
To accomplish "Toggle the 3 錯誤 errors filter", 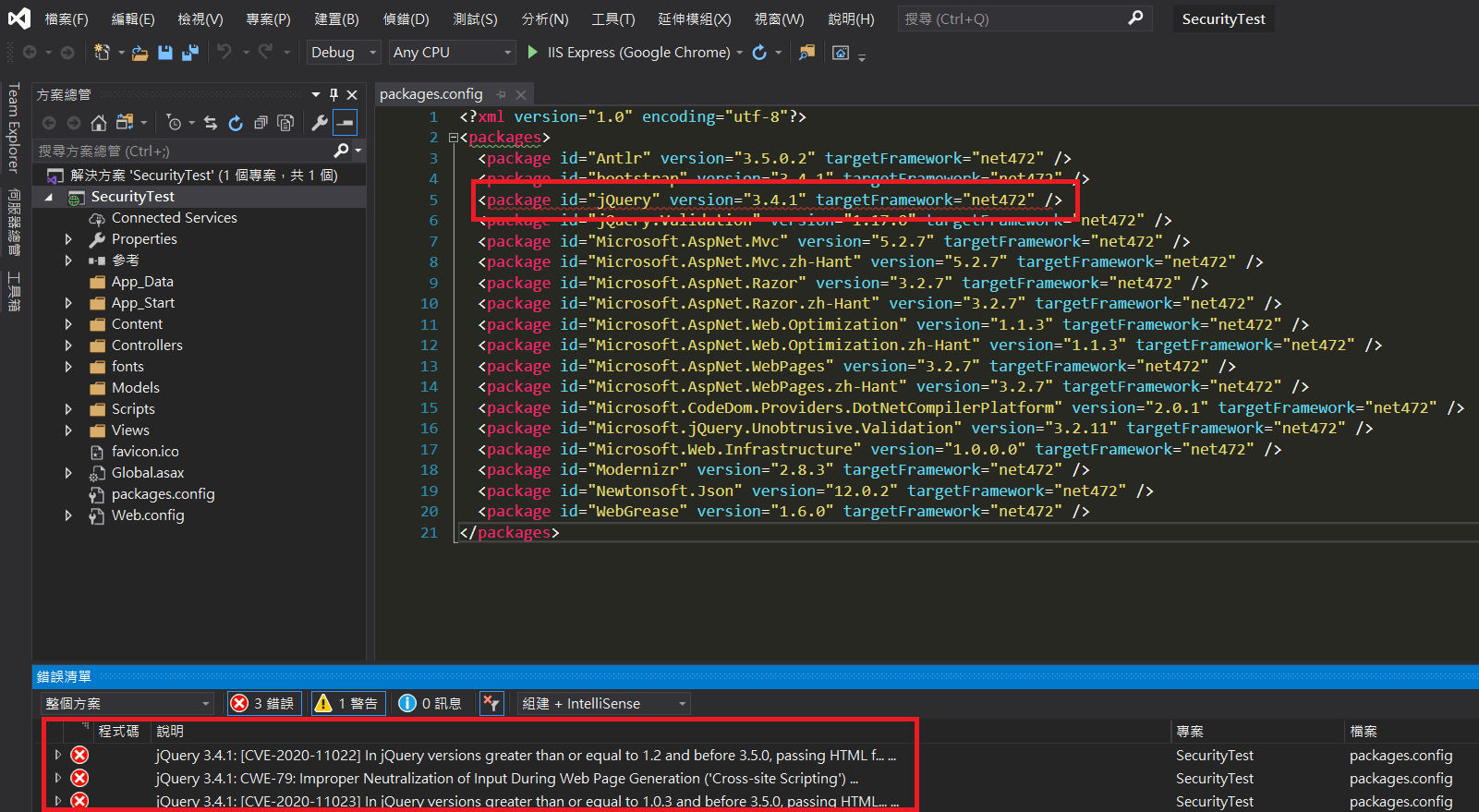I will click(264, 704).
